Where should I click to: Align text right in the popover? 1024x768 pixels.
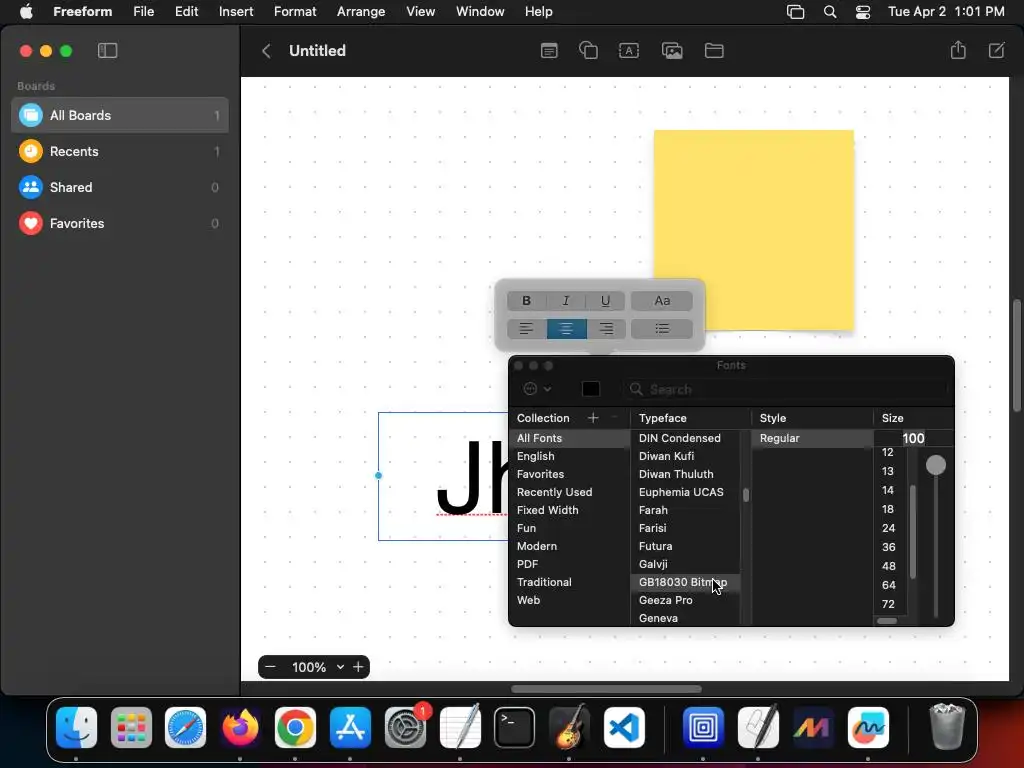[x=606, y=328]
